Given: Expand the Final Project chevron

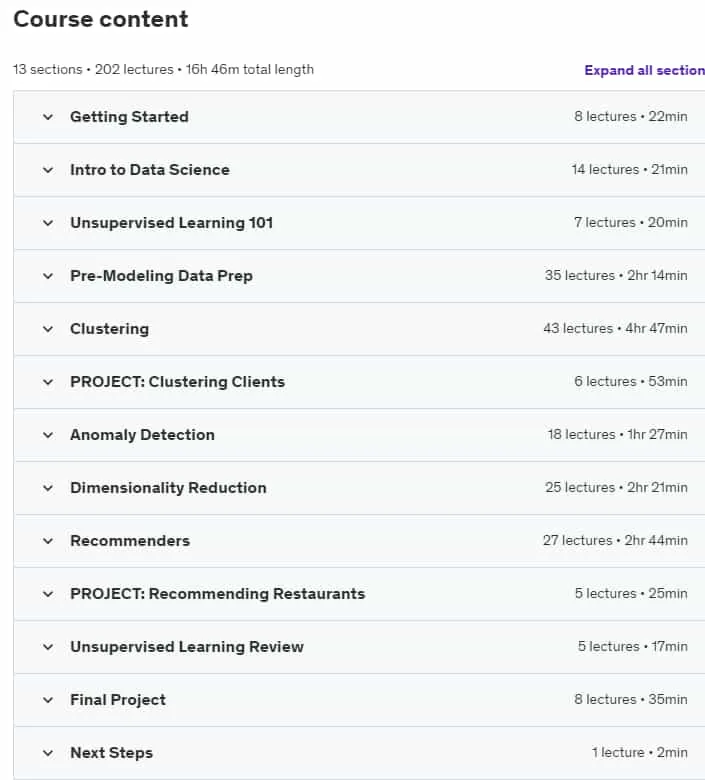Looking at the screenshot, I should pos(48,700).
